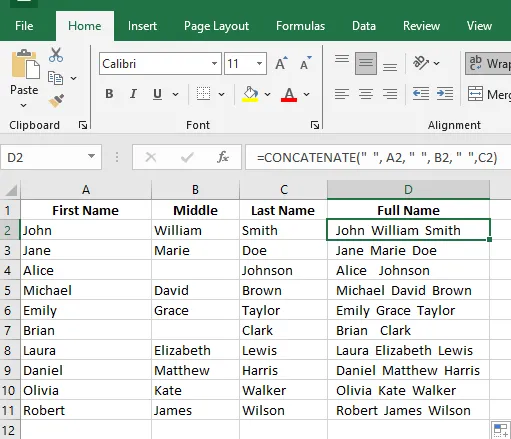Toggle Italic formatting
Image resolution: width=511 pixels, height=439 pixels.
[x=133, y=94]
